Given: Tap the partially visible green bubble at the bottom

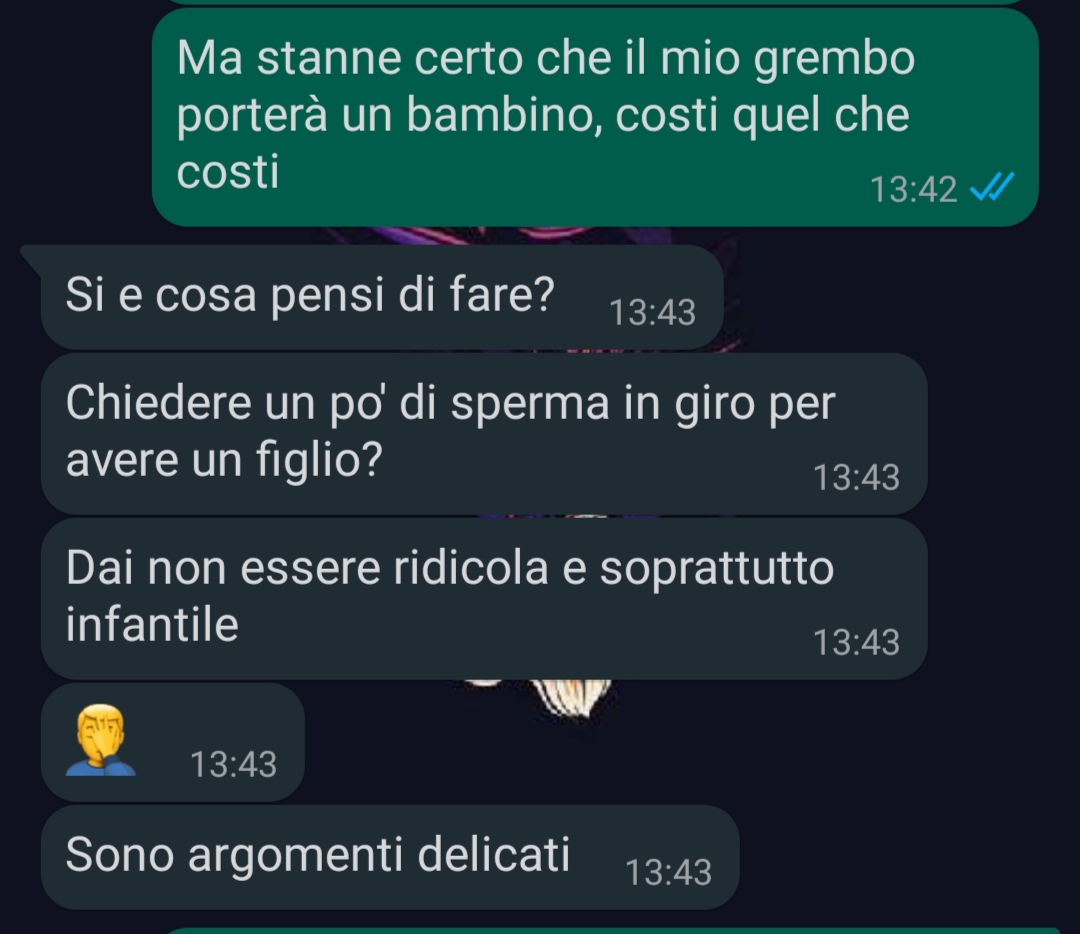Looking at the screenshot, I should 613,931.
